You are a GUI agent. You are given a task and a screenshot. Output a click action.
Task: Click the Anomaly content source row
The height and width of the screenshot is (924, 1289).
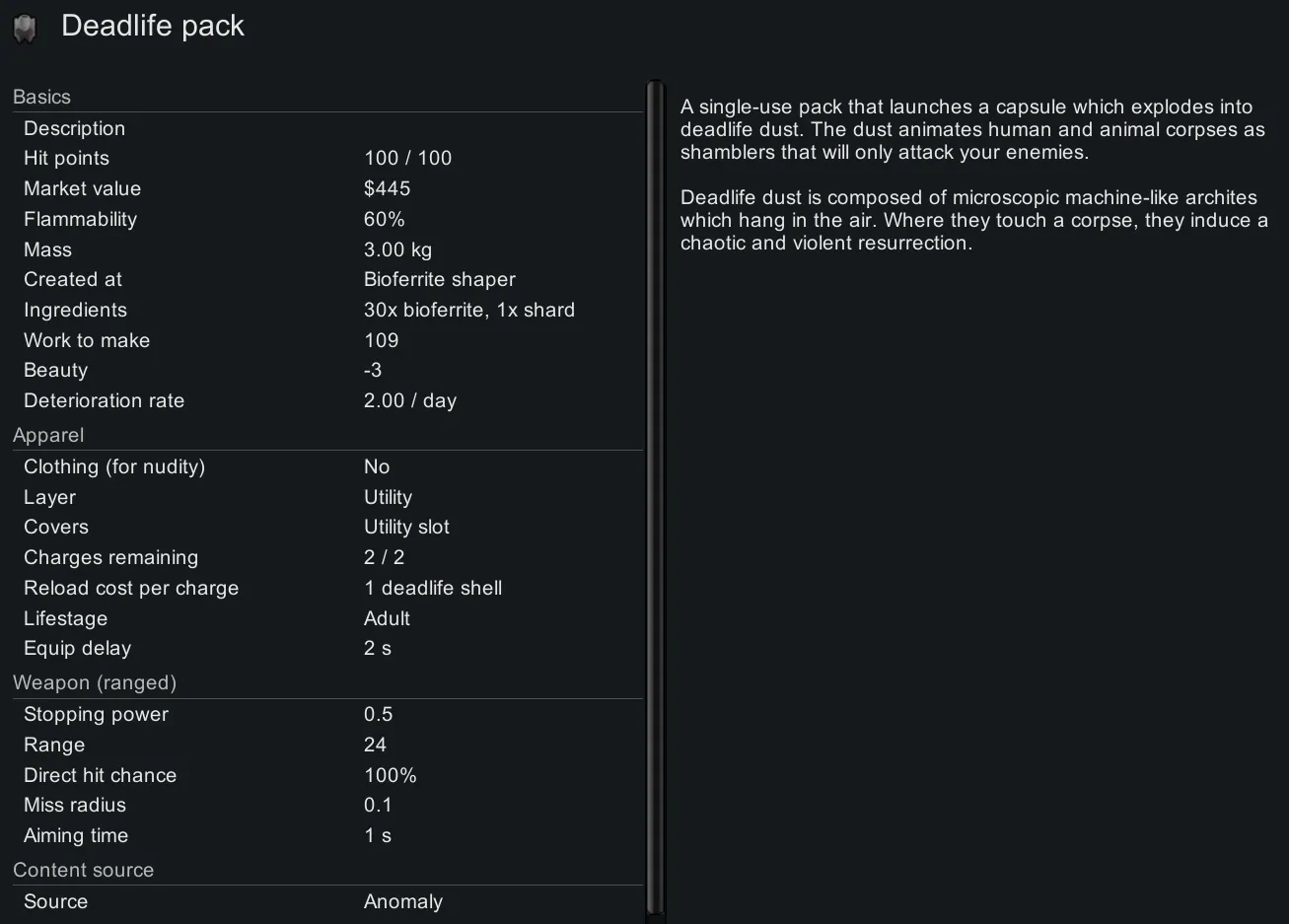pyautogui.click(x=402, y=901)
